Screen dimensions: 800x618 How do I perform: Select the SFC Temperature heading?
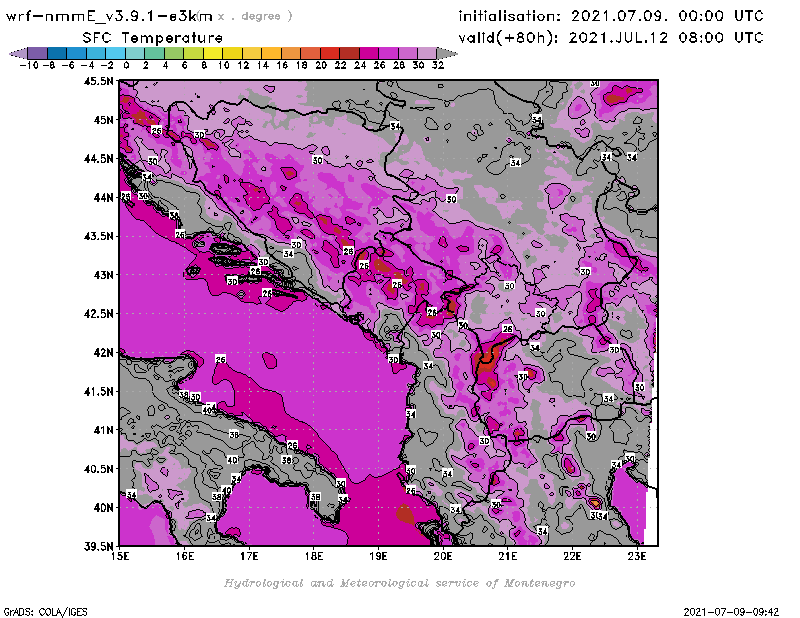[153, 38]
